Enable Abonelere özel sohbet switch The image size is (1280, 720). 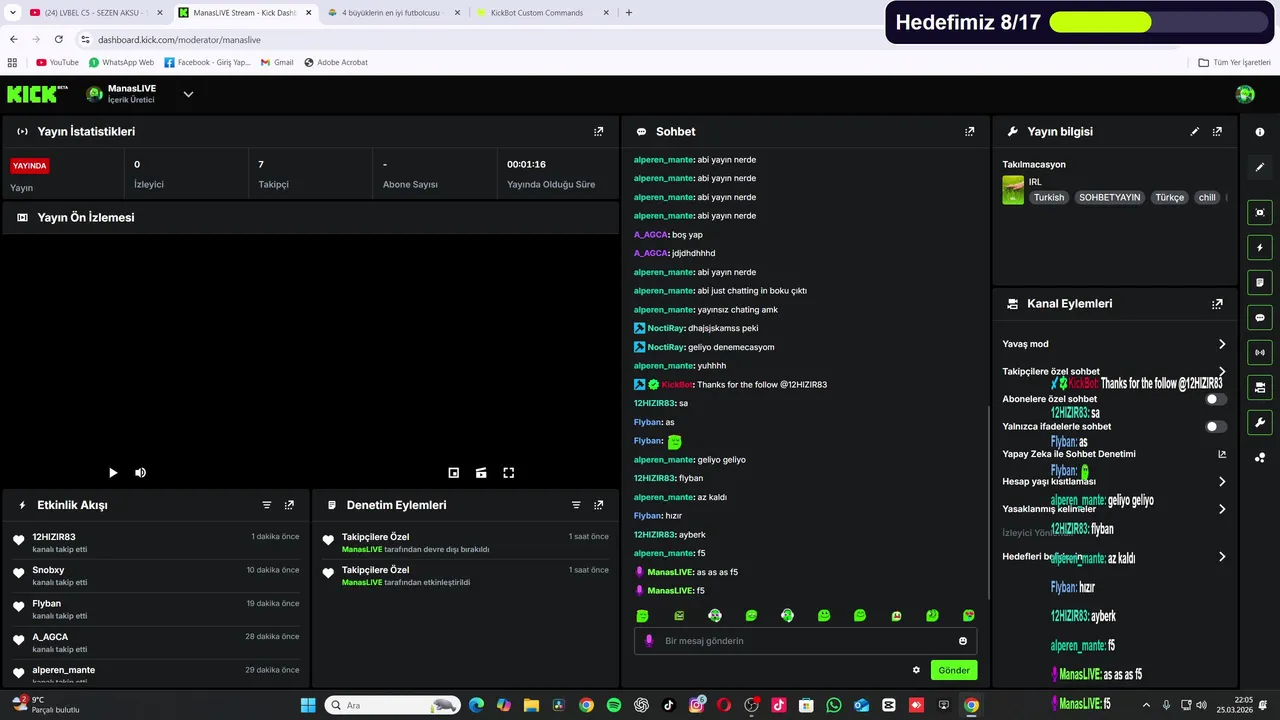pos(1216,399)
